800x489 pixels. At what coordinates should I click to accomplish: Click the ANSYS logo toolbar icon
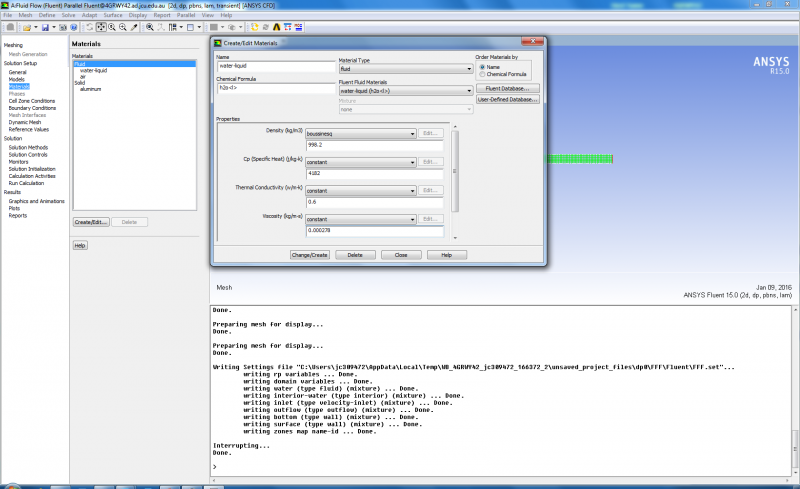point(277,27)
